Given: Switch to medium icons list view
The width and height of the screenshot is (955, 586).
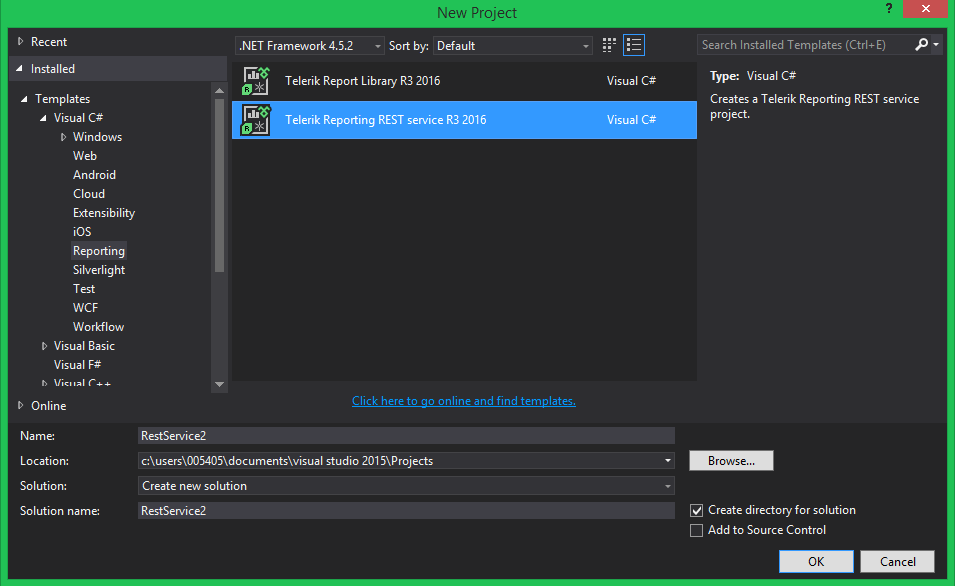Looking at the screenshot, I should (x=634, y=45).
